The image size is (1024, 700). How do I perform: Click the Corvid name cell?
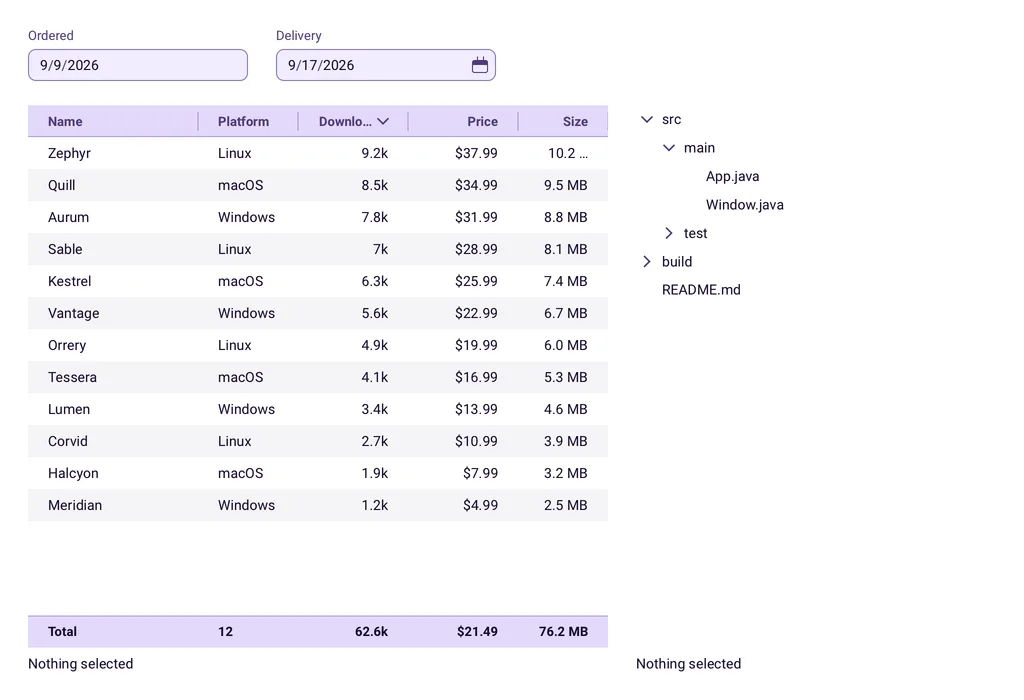pyautogui.click(x=67, y=441)
